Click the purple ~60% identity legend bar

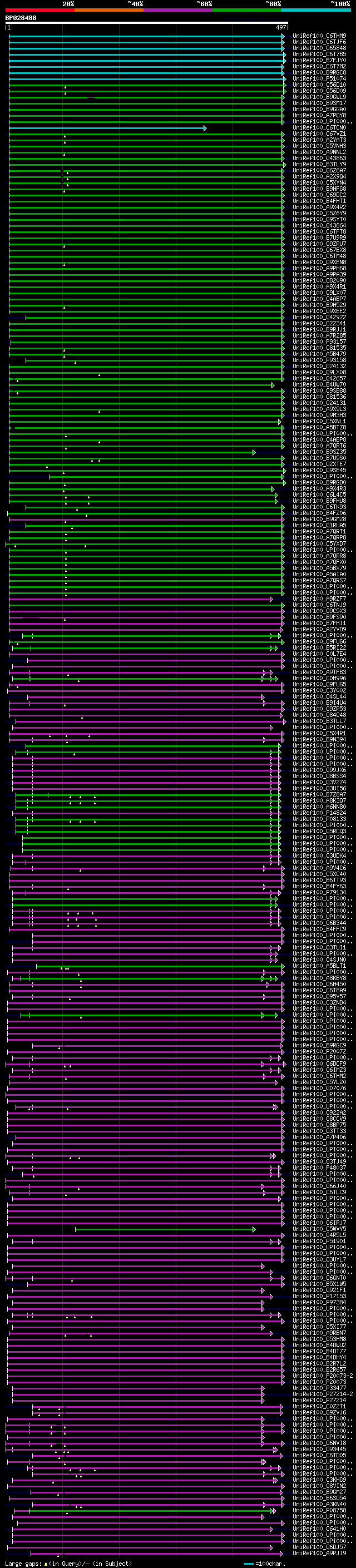pyautogui.click(x=179, y=10)
